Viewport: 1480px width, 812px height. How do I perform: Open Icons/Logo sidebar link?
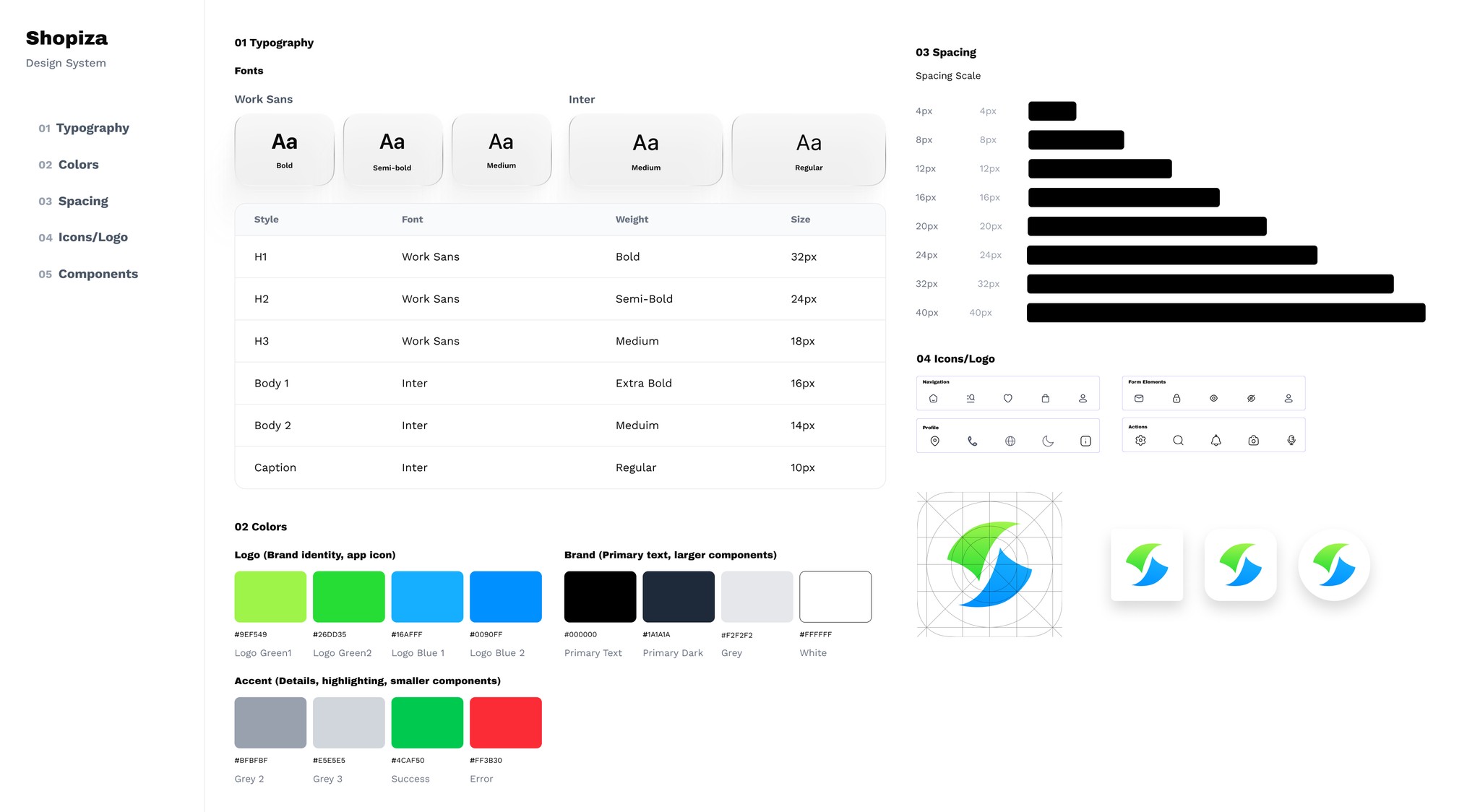(92, 237)
